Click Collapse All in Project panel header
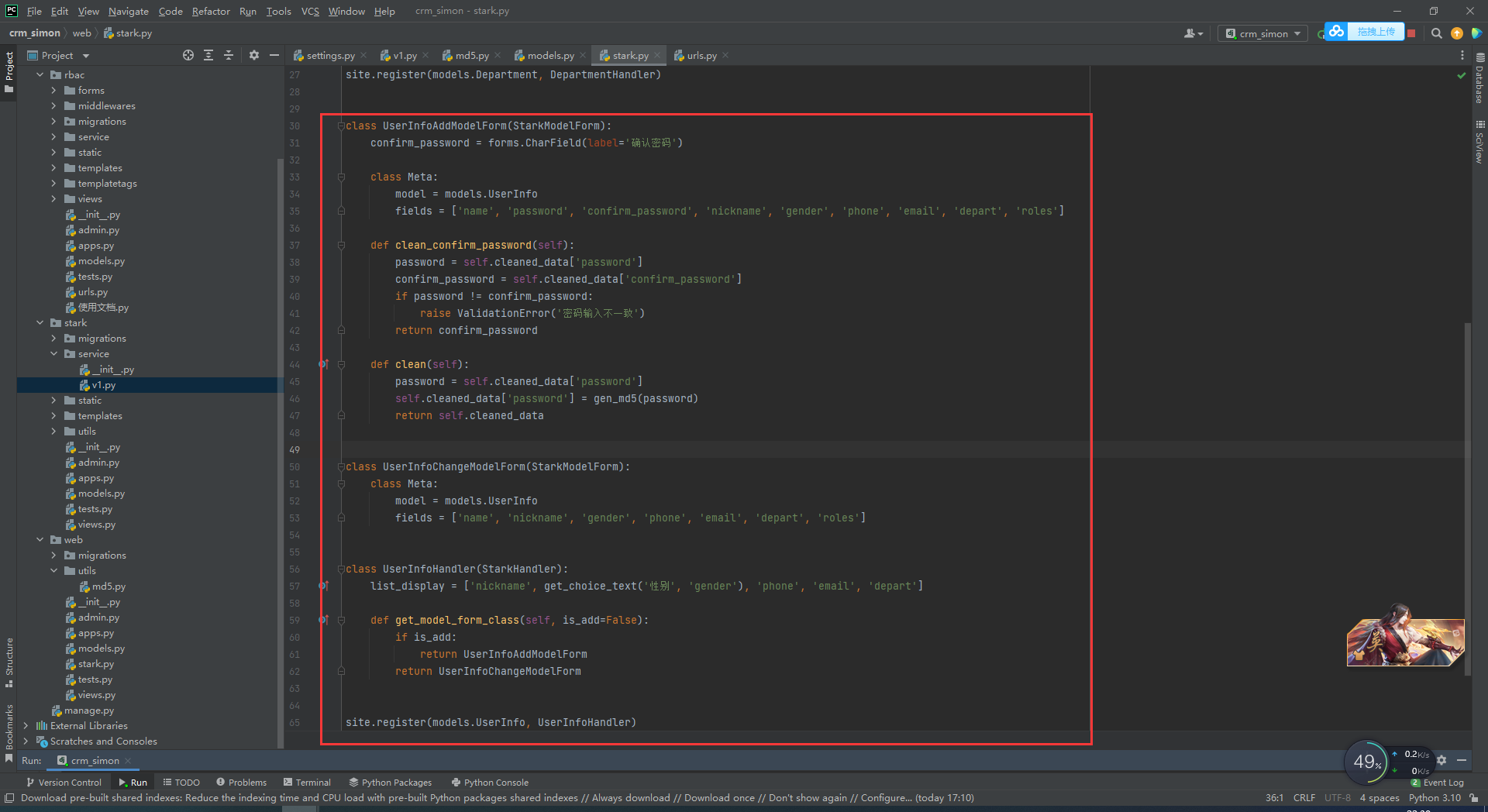Viewport: 1488px width, 812px height. point(229,55)
